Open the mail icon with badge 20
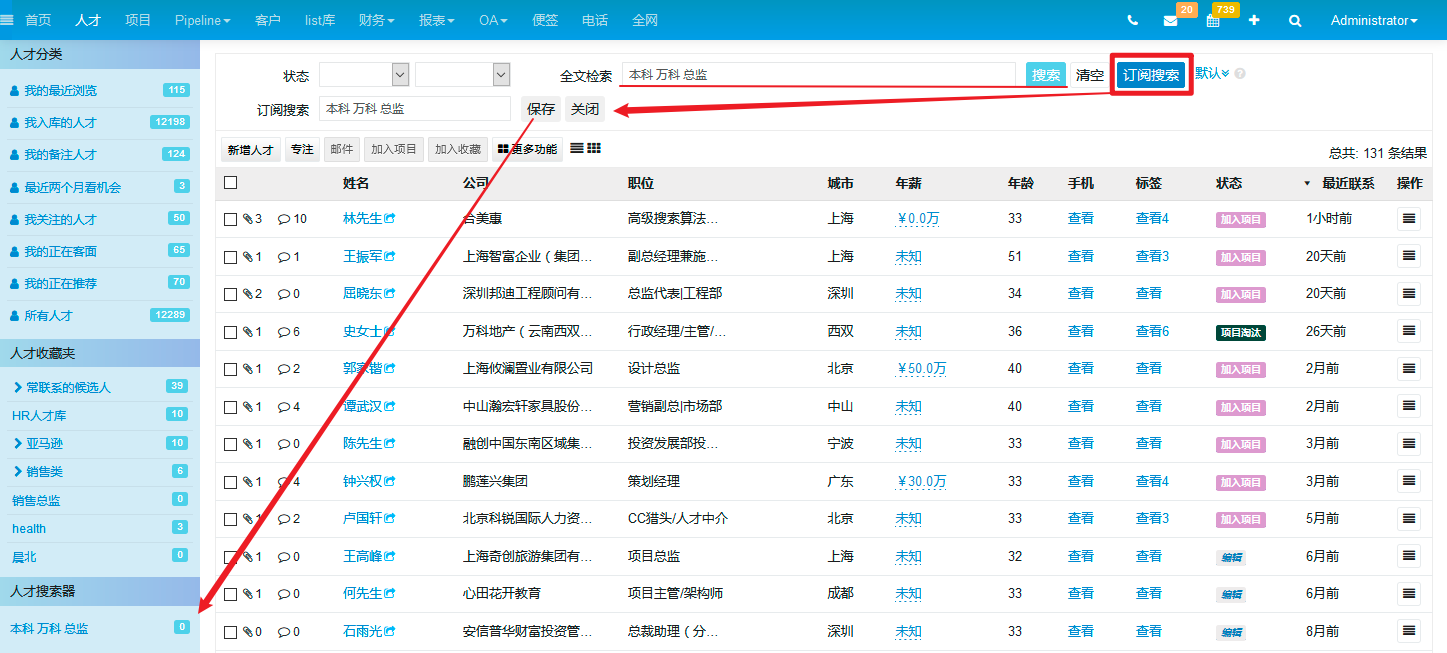 pyautogui.click(x=1170, y=20)
